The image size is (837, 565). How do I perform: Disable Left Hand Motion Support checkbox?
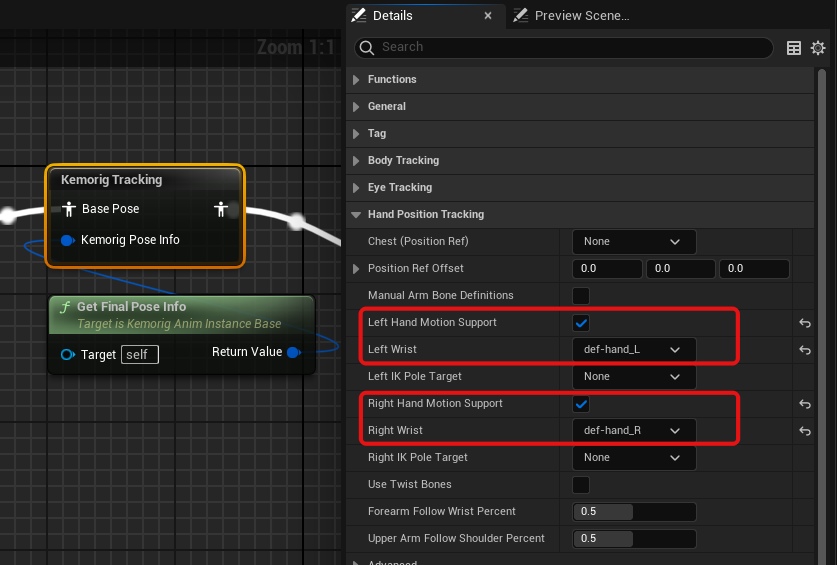pos(581,323)
